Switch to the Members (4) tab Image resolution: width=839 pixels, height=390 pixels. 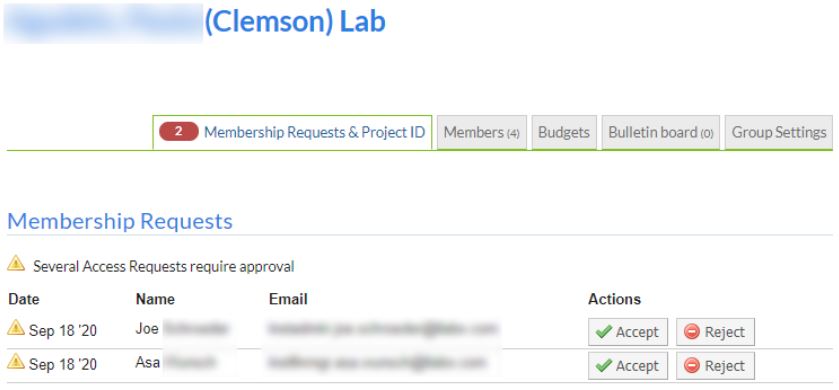[482, 133]
